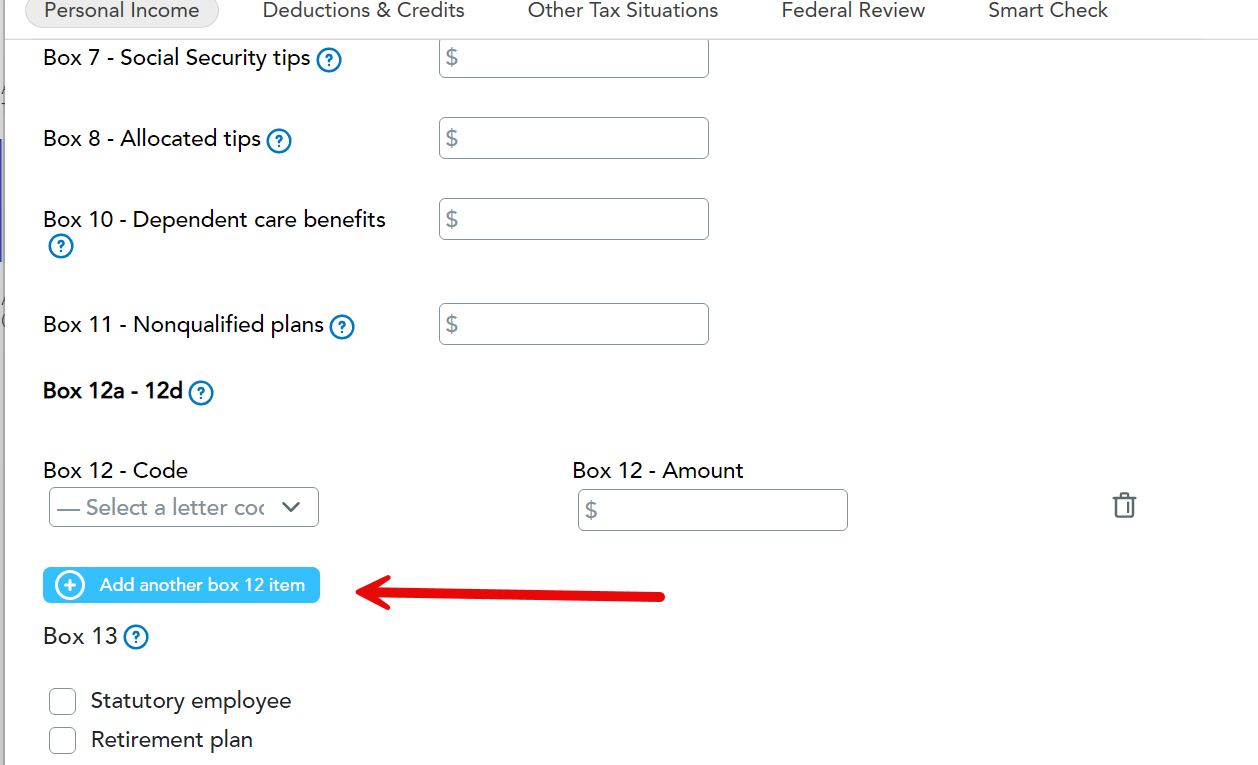The image size is (1258, 765).
Task: Check the Statutory employee checkbox
Action: tap(63, 702)
